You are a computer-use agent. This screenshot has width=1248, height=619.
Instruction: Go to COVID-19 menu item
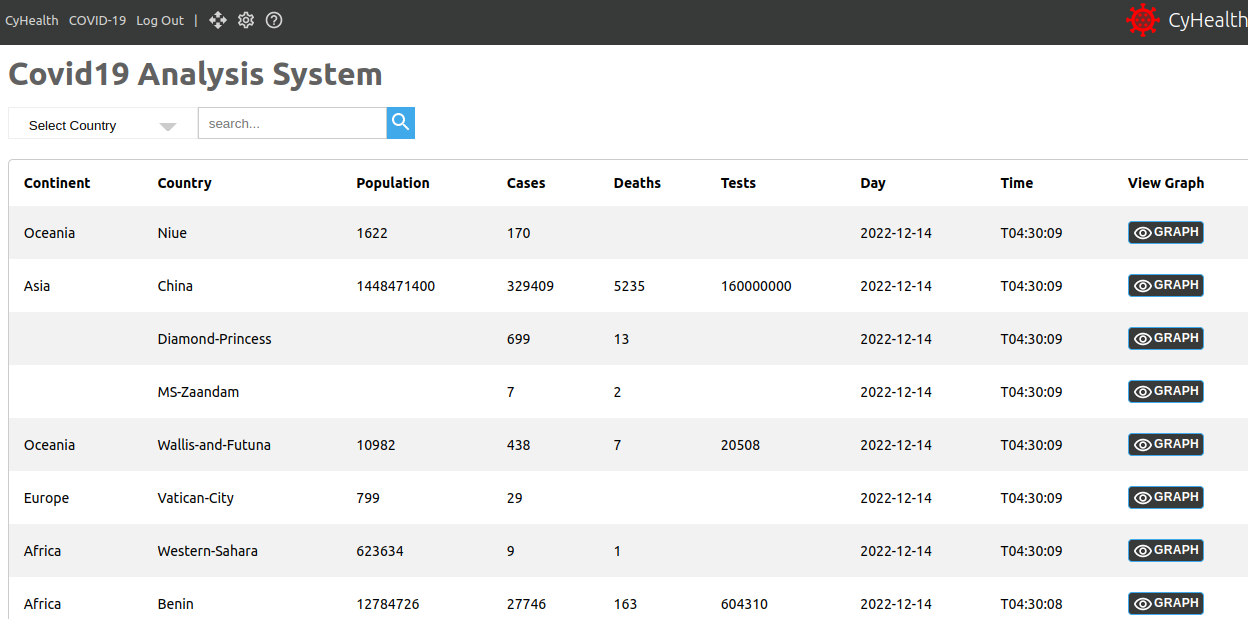click(97, 21)
